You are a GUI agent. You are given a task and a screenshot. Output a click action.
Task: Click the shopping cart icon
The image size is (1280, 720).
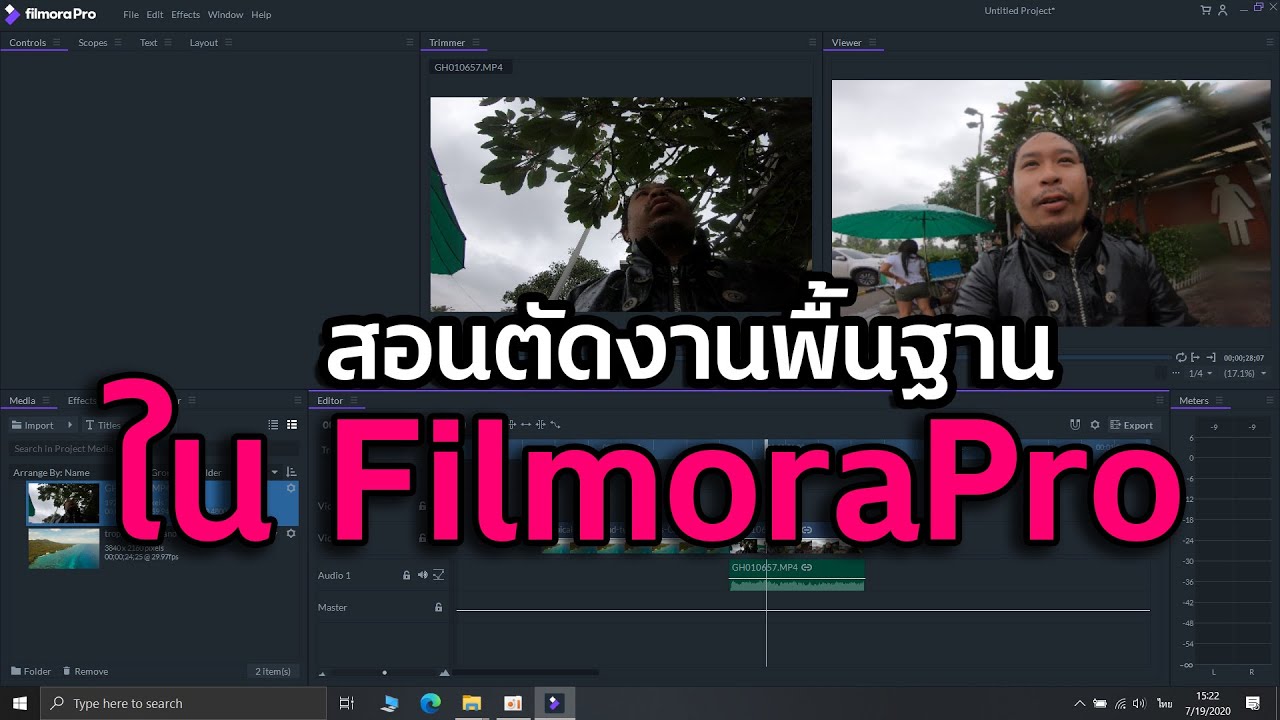[1206, 10]
